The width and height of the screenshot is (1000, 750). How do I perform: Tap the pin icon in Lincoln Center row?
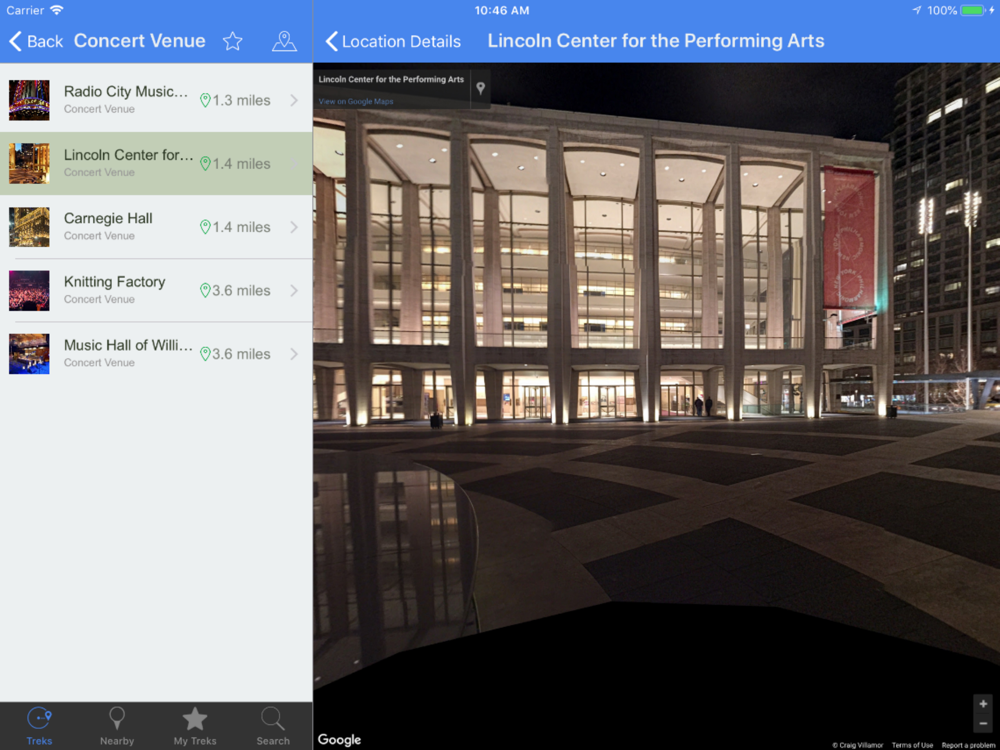[x=205, y=164]
